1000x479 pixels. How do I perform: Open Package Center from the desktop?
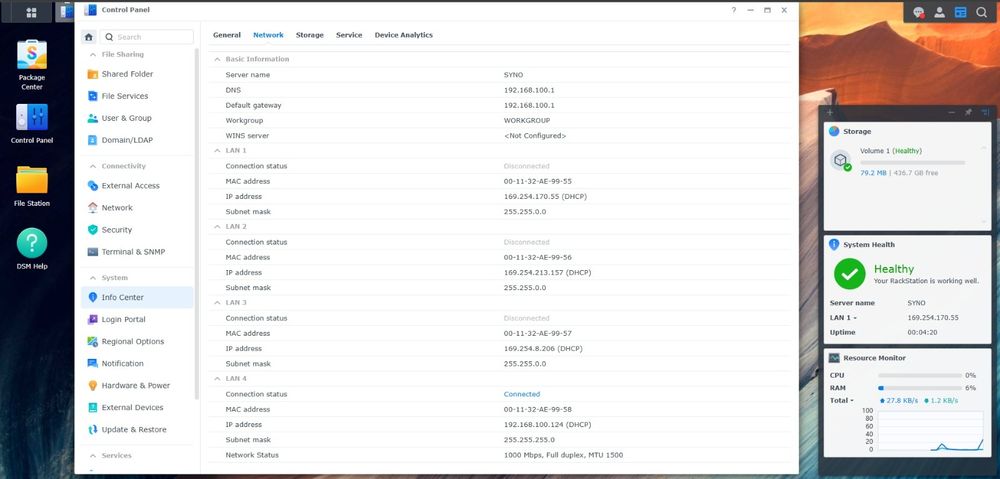point(32,65)
